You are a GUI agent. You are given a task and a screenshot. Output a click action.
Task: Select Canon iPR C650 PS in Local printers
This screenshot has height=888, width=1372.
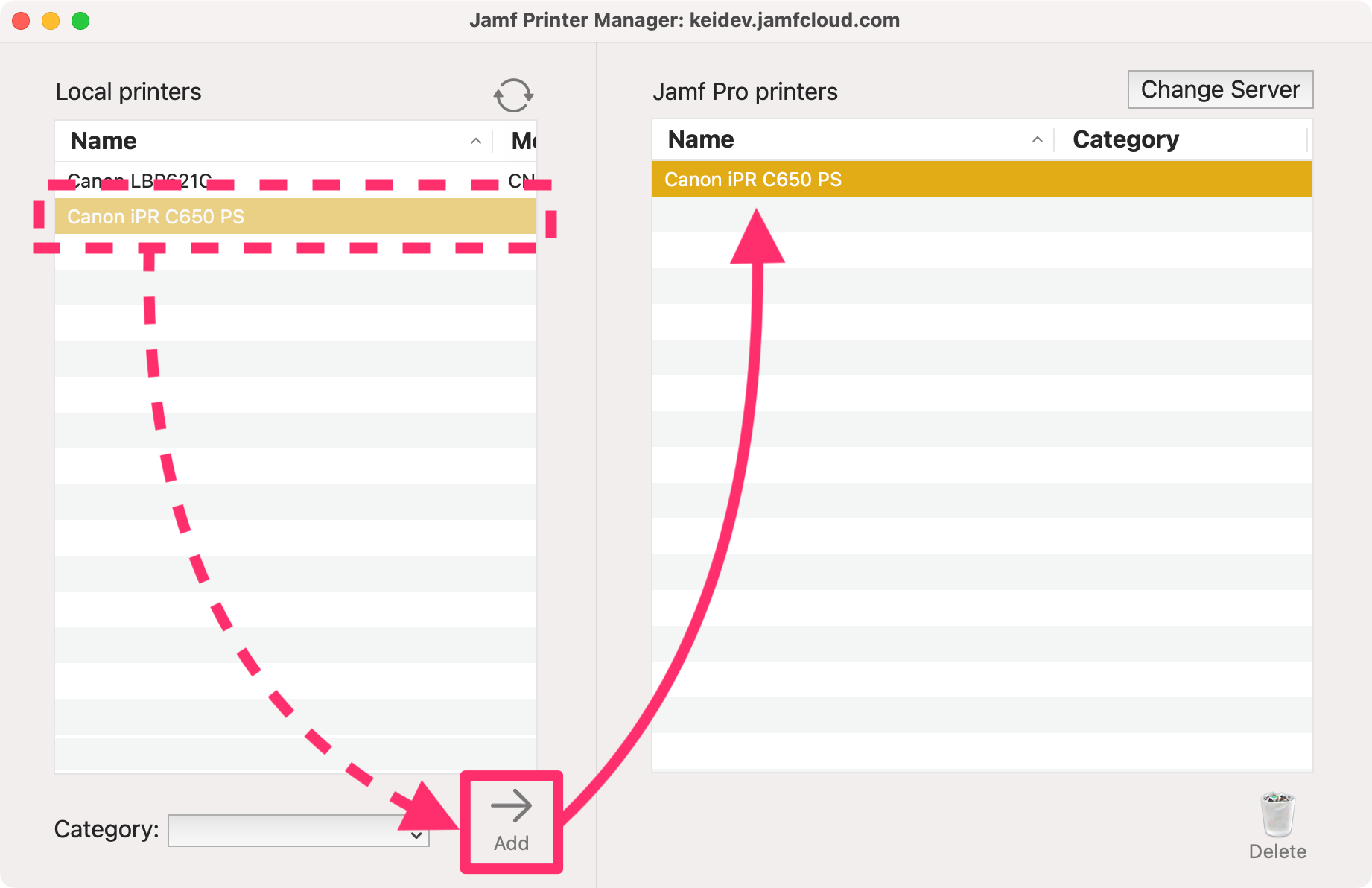tap(296, 217)
